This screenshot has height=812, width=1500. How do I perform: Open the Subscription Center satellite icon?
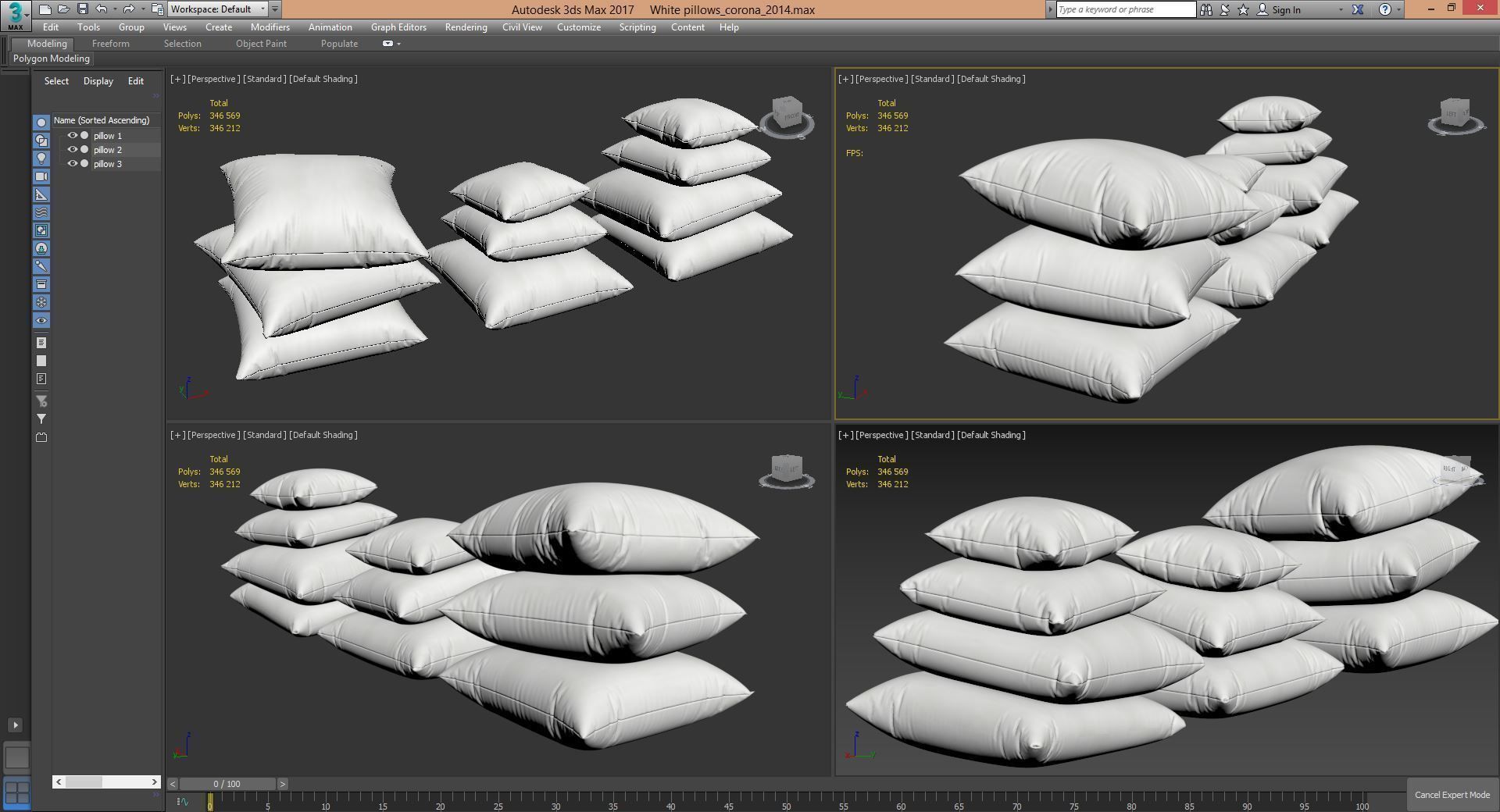coord(1225,9)
